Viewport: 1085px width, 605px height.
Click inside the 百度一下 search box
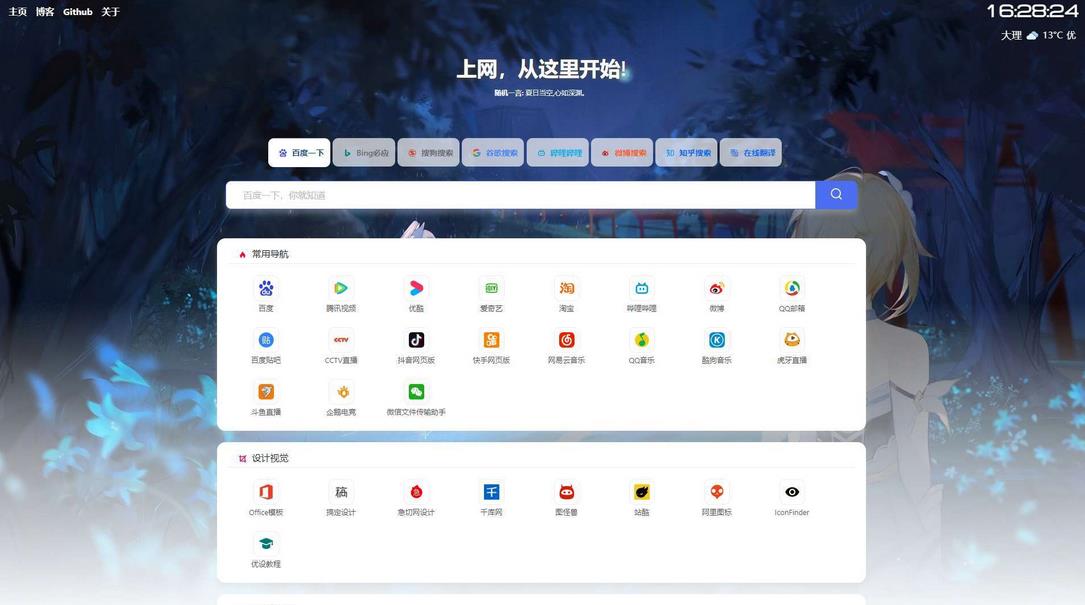tap(520, 193)
